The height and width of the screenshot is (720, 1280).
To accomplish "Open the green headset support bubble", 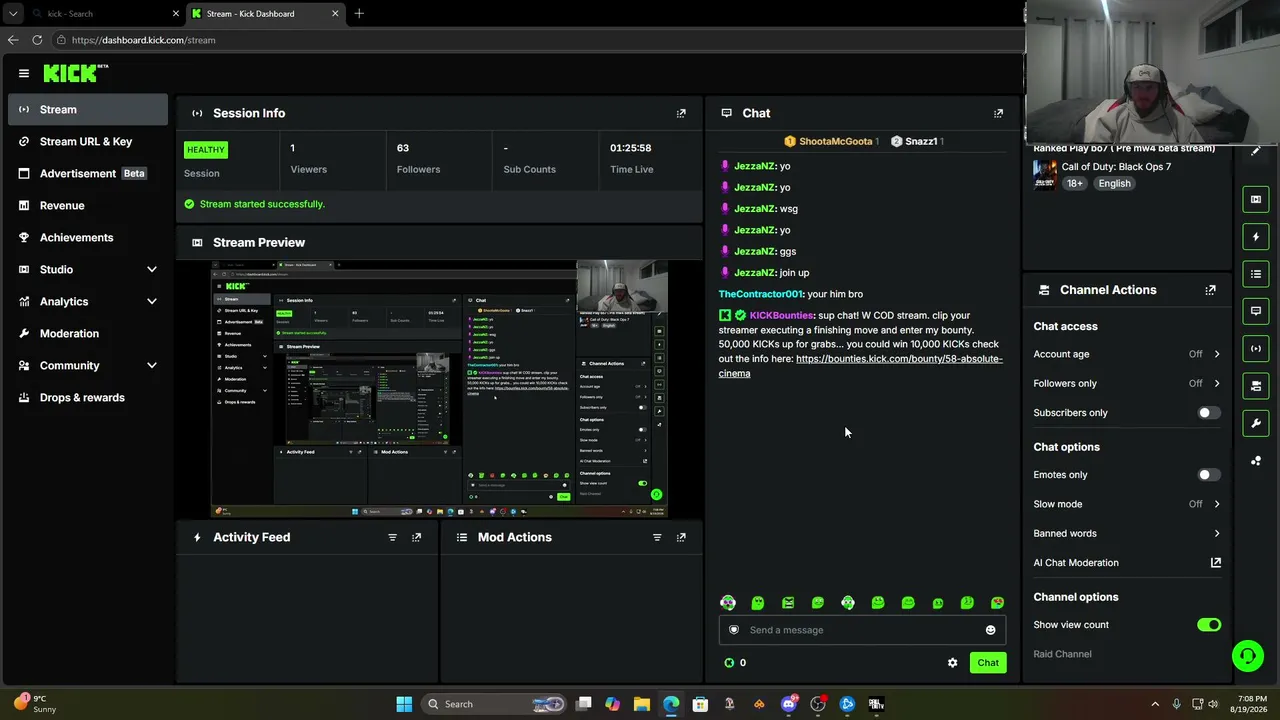I will [x=1247, y=656].
